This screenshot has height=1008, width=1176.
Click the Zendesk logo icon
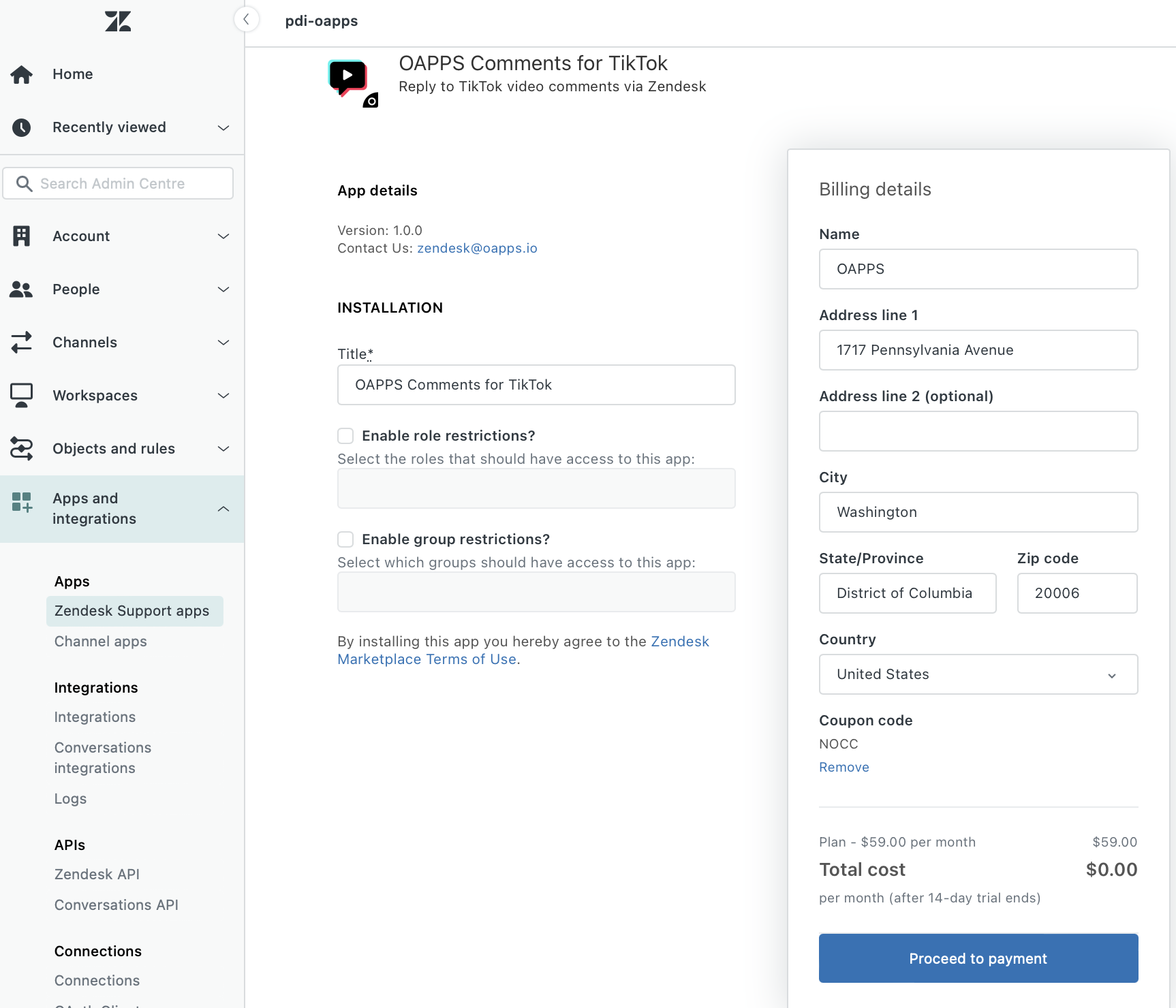click(118, 21)
